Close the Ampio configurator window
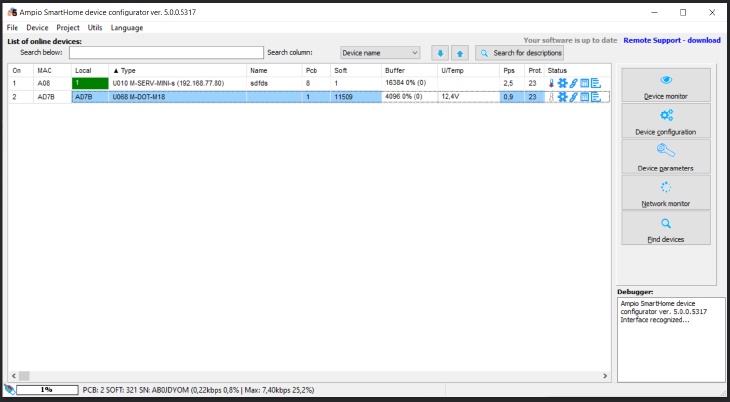 pyautogui.click(x=712, y=13)
